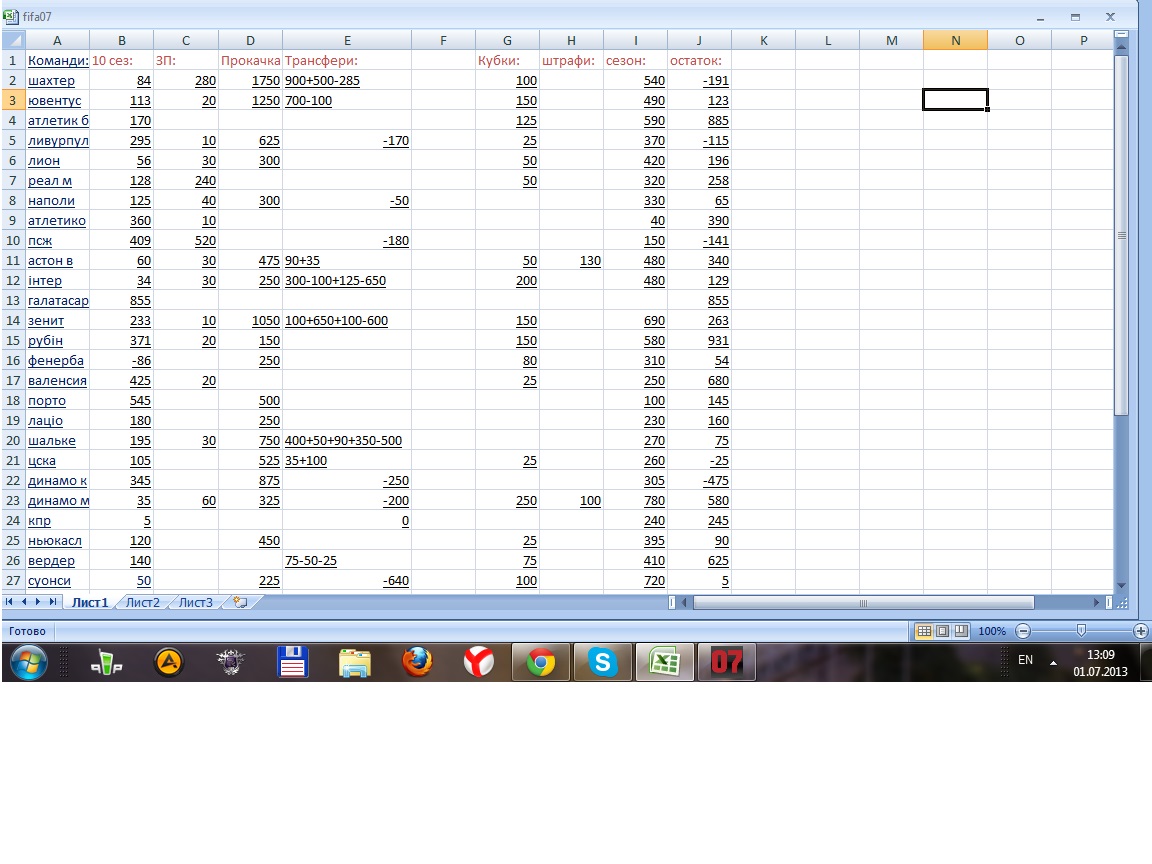Open the floppy disk save app in taskbar
Screen dimensions: 1152x864
coord(292,663)
